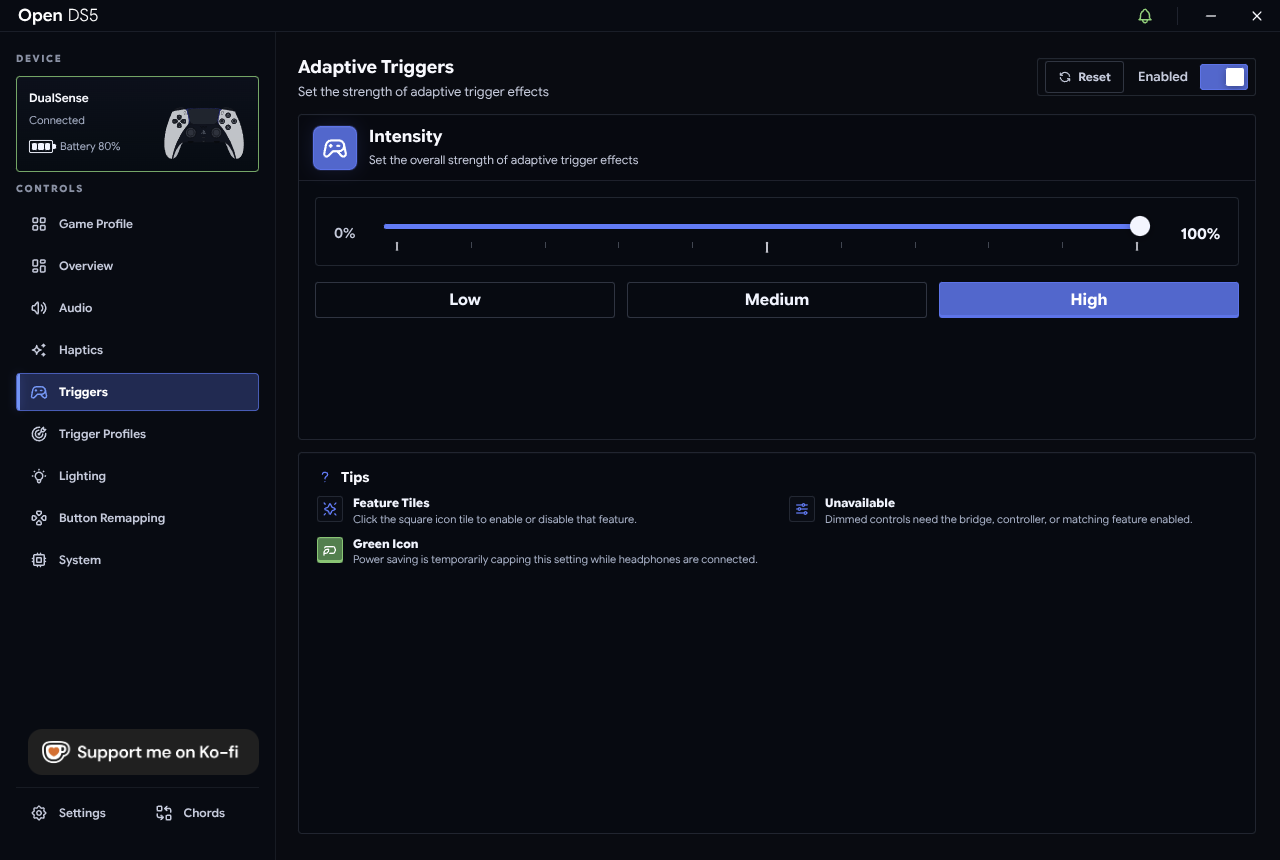1280x860 pixels.
Task: Click the Button Remapping icon
Action: click(39, 518)
